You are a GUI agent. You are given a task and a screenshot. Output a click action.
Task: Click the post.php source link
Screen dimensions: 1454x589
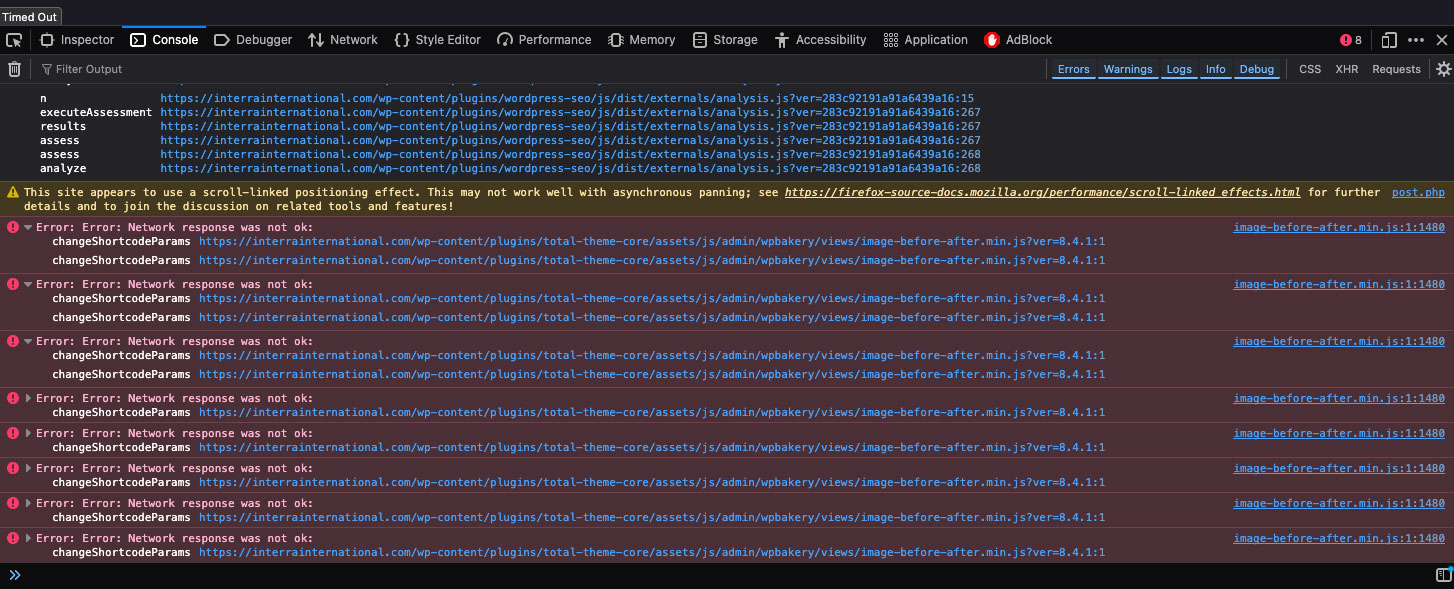tap(1418, 192)
